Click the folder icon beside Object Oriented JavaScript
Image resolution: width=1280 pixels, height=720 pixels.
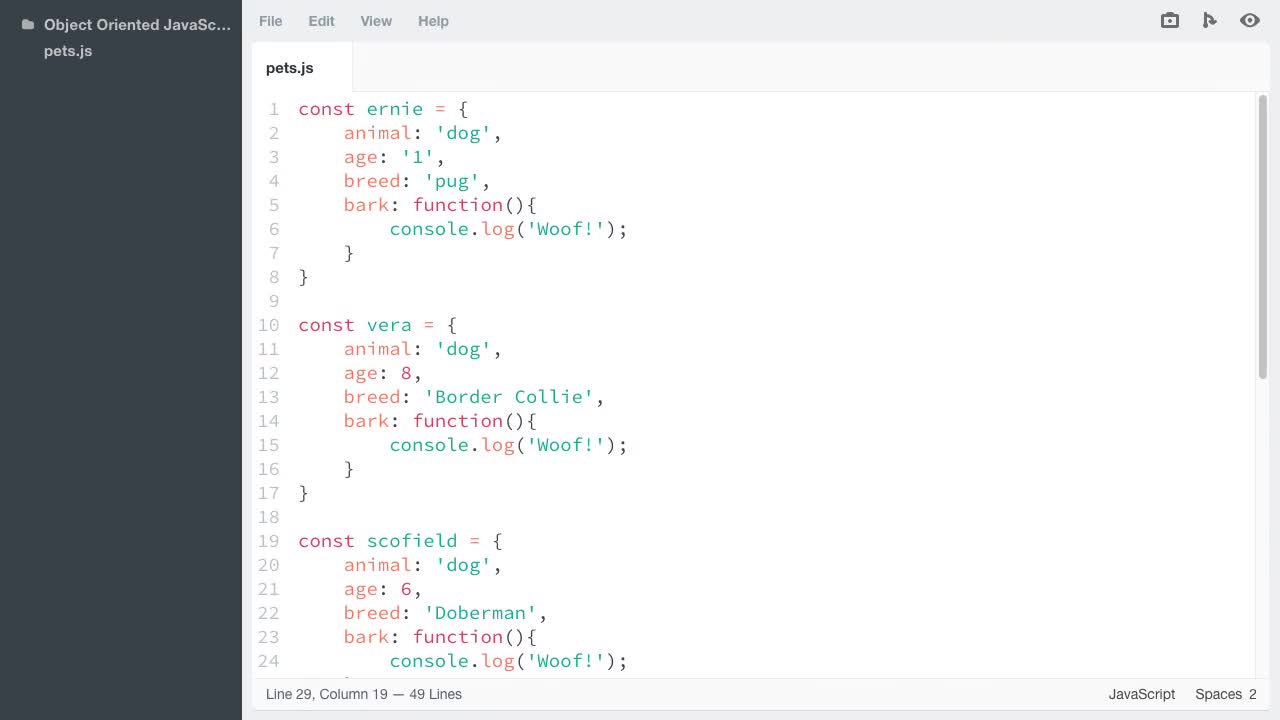click(x=26, y=24)
